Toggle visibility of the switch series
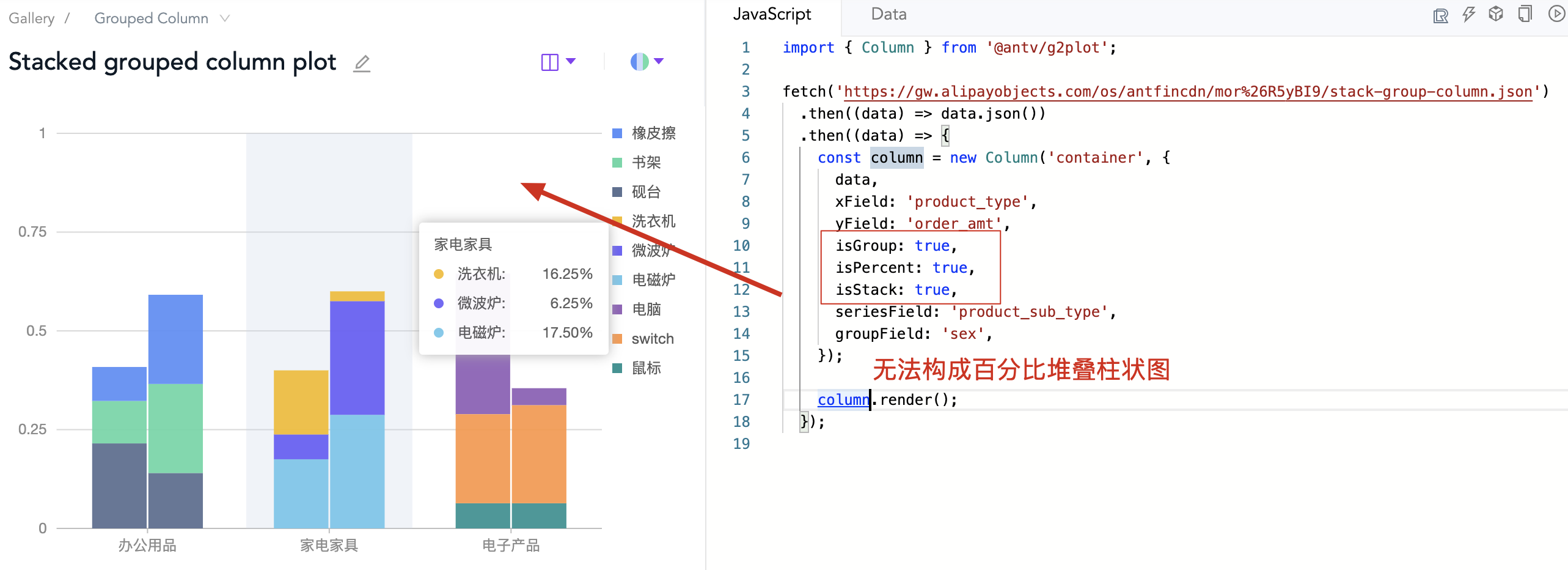 [x=651, y=338]
